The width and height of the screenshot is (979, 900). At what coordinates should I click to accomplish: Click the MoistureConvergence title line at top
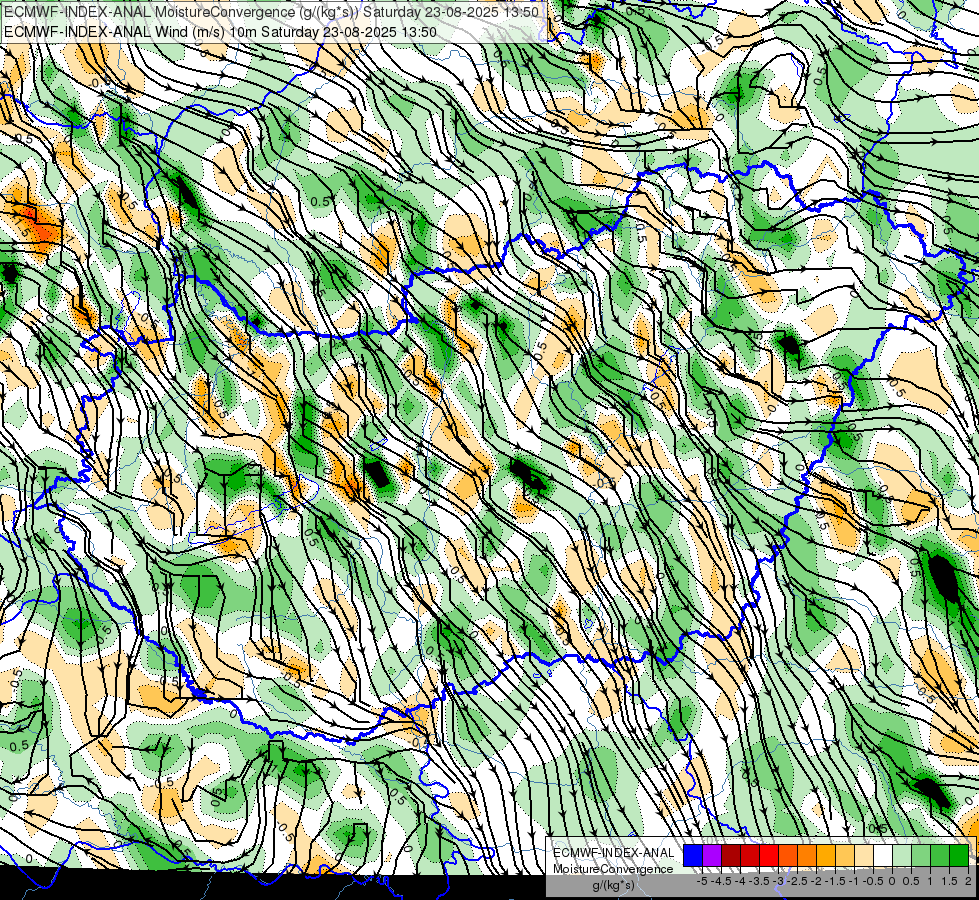[272, 12]
